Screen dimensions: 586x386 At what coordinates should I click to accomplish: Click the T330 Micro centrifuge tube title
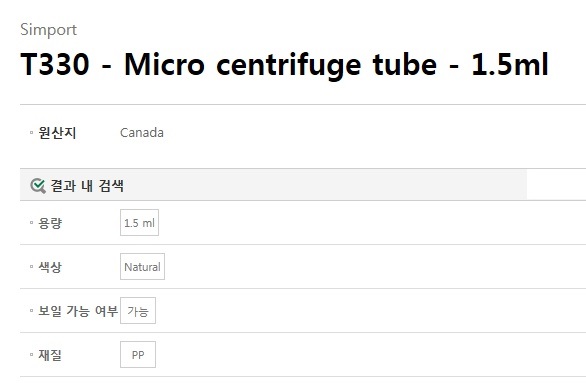pyautogui.click(x=284, y=65)
